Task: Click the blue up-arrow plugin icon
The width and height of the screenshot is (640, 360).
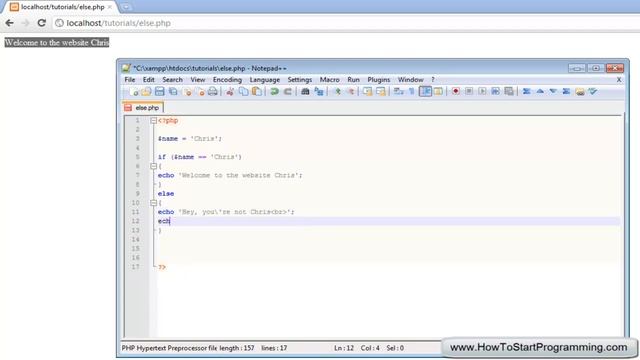Action: [540, 92]
